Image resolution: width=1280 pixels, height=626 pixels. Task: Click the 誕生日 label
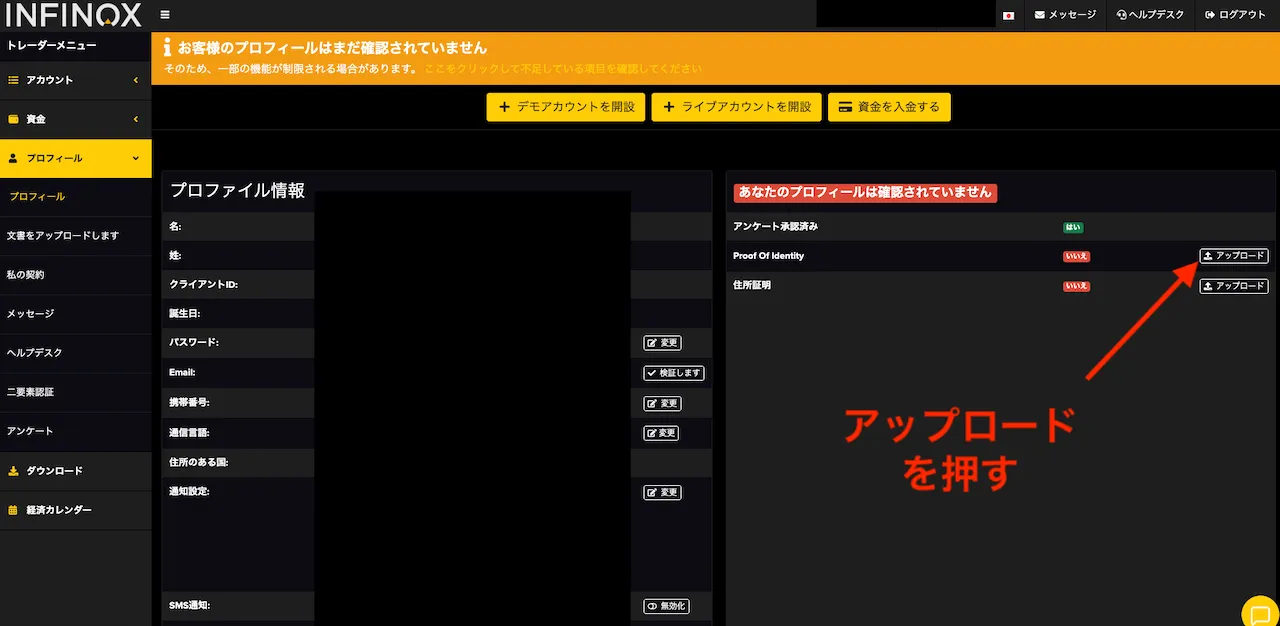(185, 314)
